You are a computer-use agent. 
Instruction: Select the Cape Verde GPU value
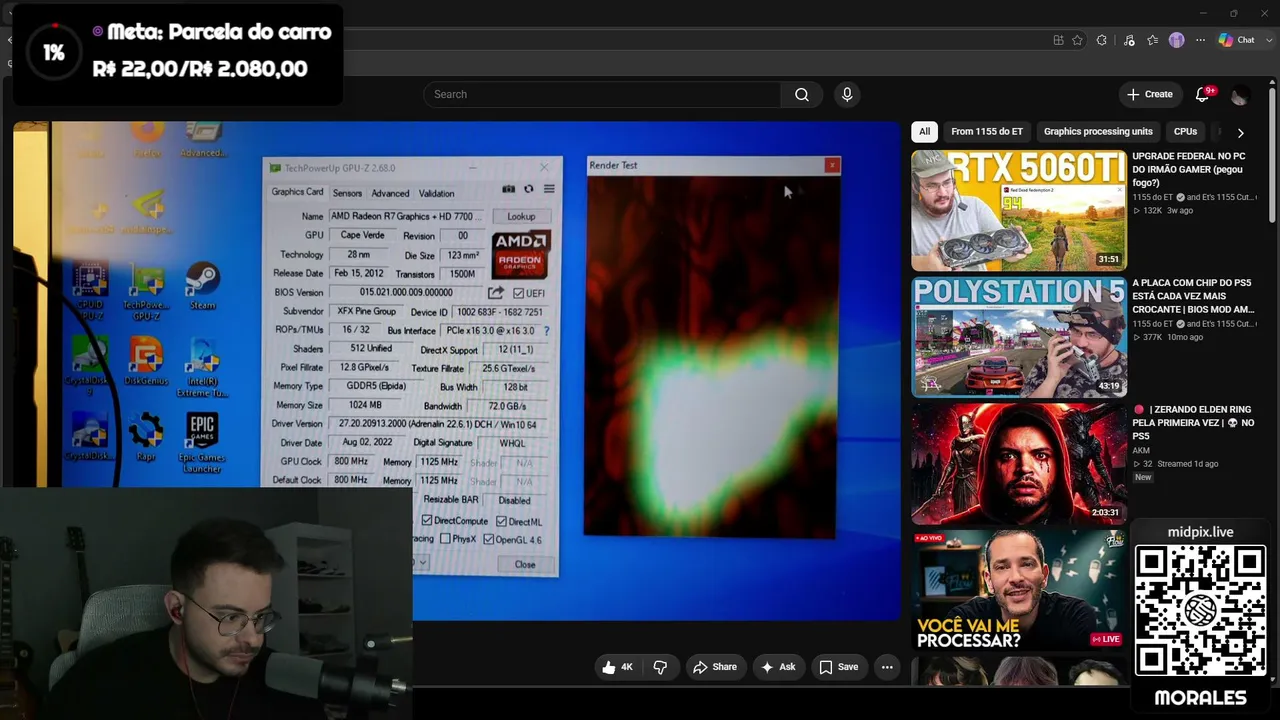tap(362, 235)
